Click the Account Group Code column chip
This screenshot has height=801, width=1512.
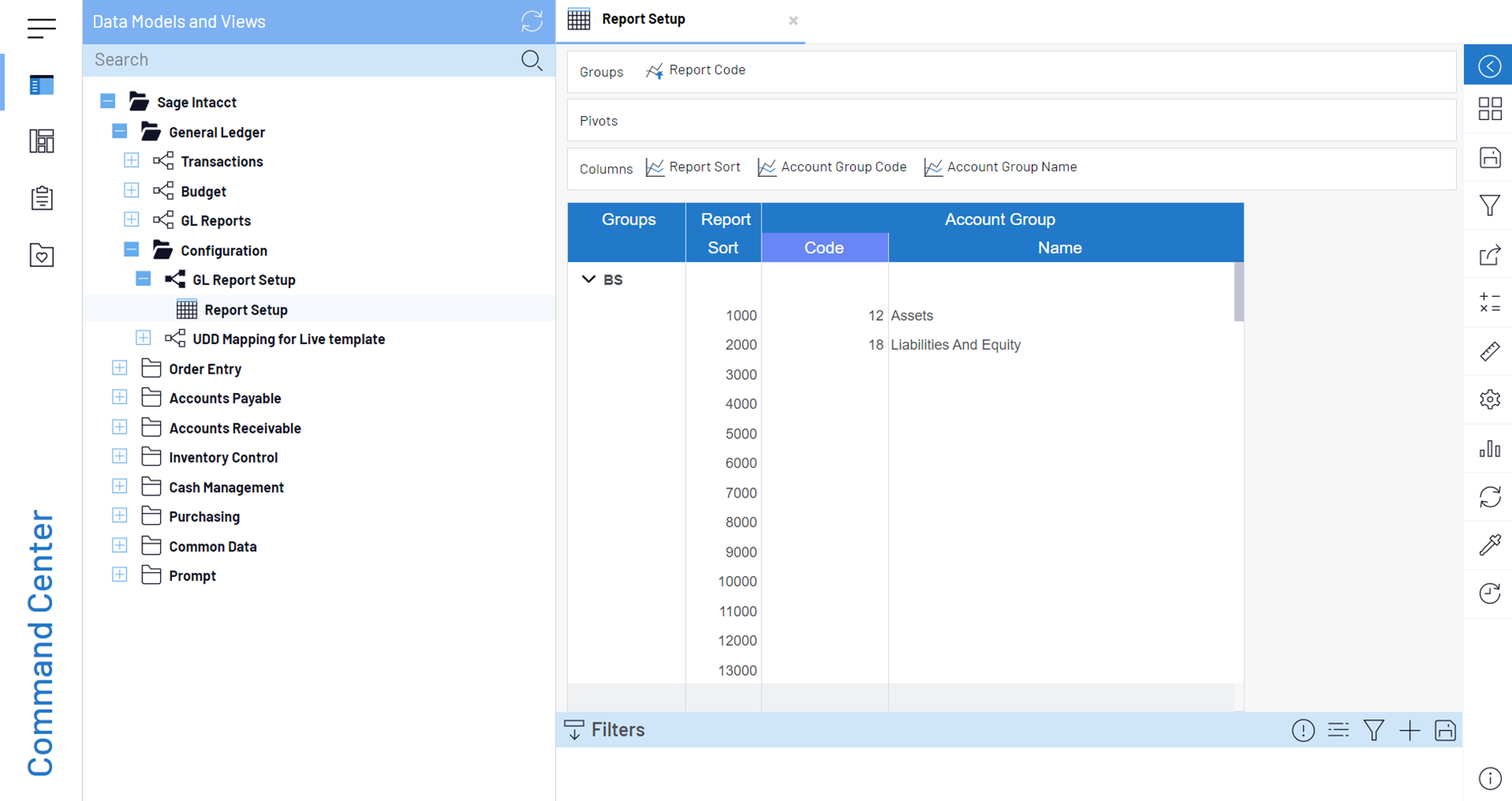coord(833,167)
